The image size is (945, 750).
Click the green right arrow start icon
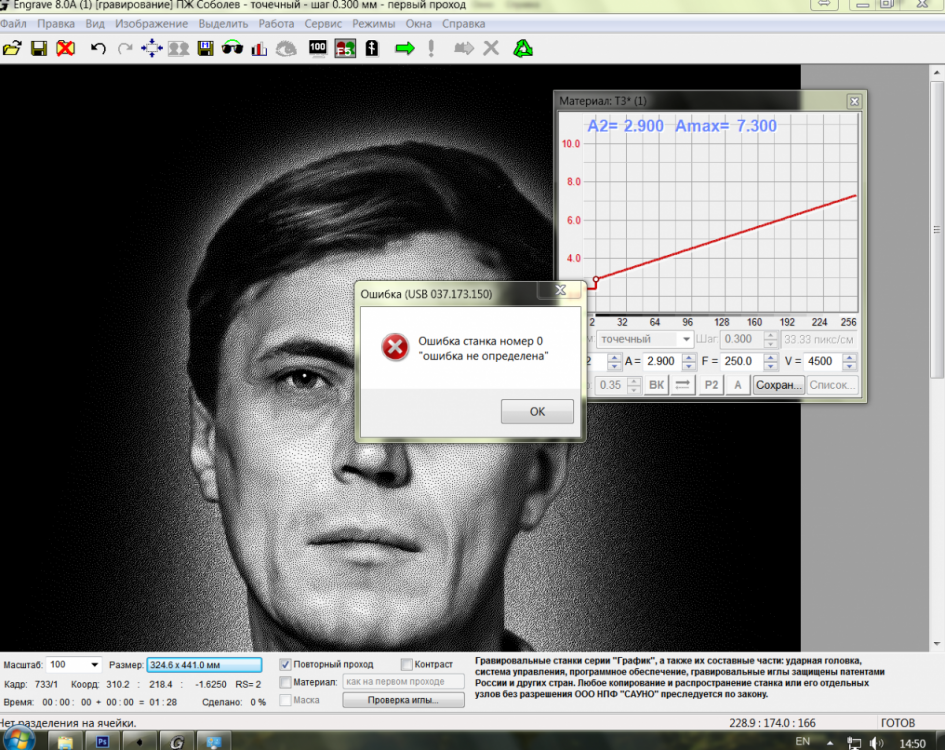(x=404, y=48)
